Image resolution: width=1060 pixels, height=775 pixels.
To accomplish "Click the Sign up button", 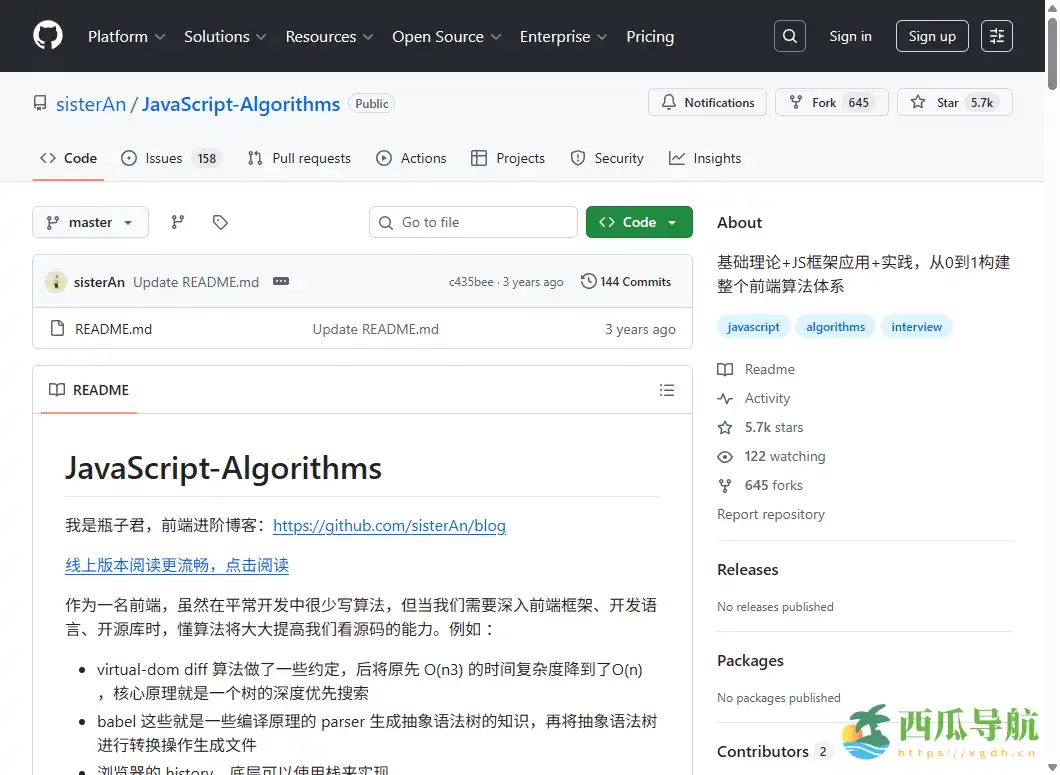I will pos(931,36).
